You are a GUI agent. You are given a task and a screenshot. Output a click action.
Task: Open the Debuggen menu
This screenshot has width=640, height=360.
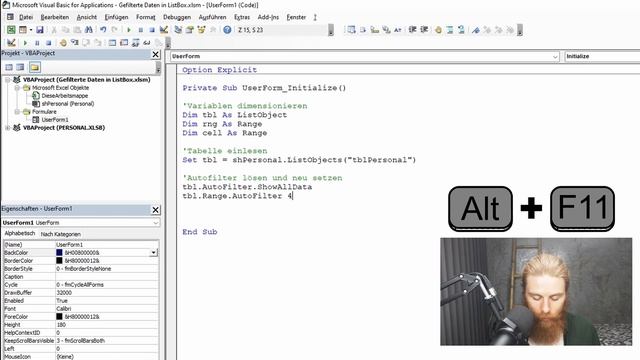pos(177,17)
